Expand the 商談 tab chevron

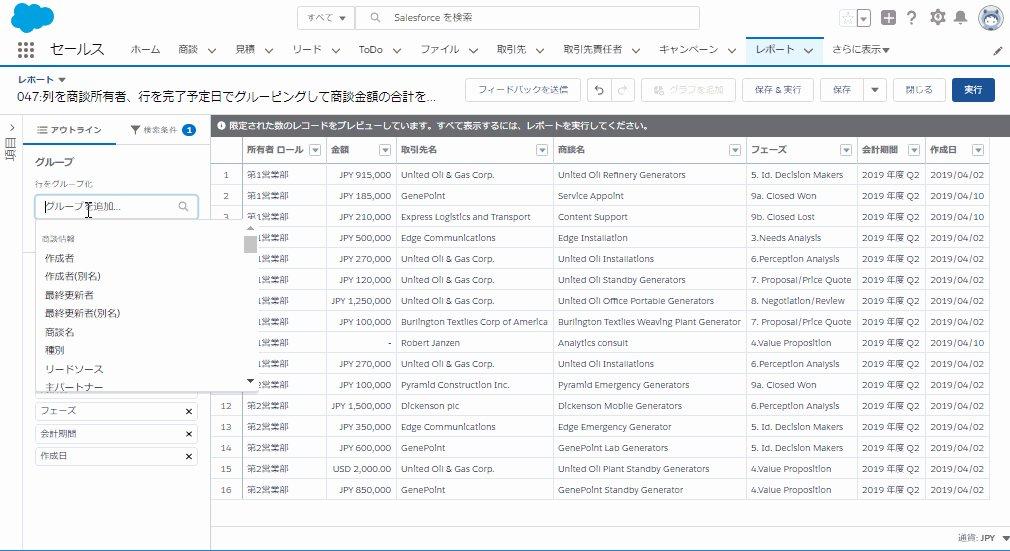(x=211, y=50)
